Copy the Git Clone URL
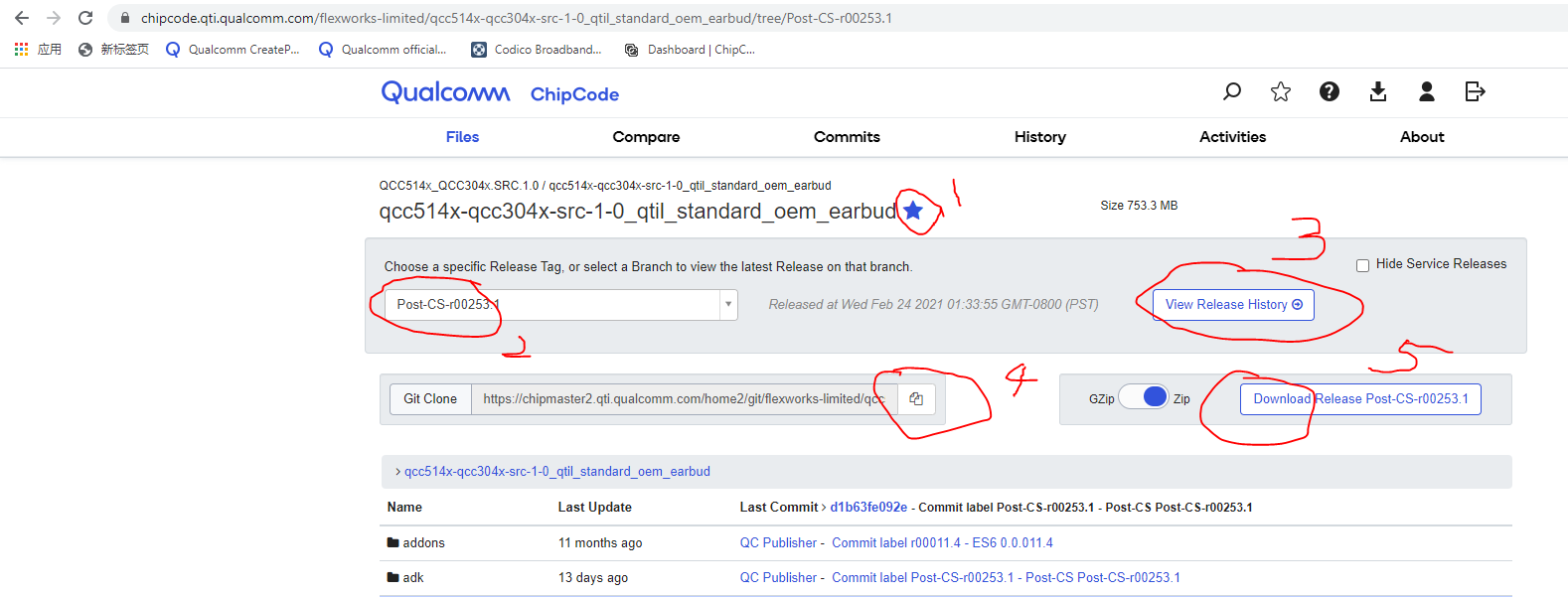 coord(916,398)
